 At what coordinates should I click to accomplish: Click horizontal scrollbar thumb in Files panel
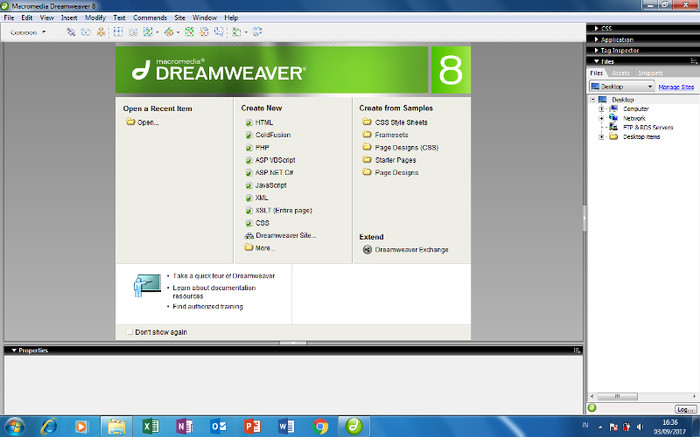(617, 396)
